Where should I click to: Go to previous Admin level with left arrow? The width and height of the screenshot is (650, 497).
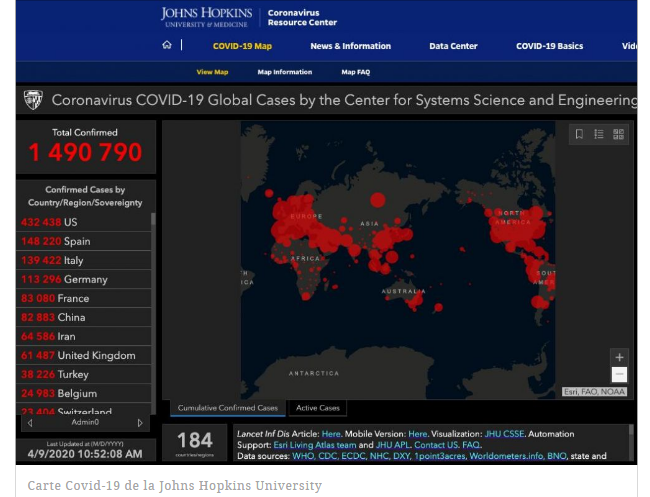coord(30,423)
